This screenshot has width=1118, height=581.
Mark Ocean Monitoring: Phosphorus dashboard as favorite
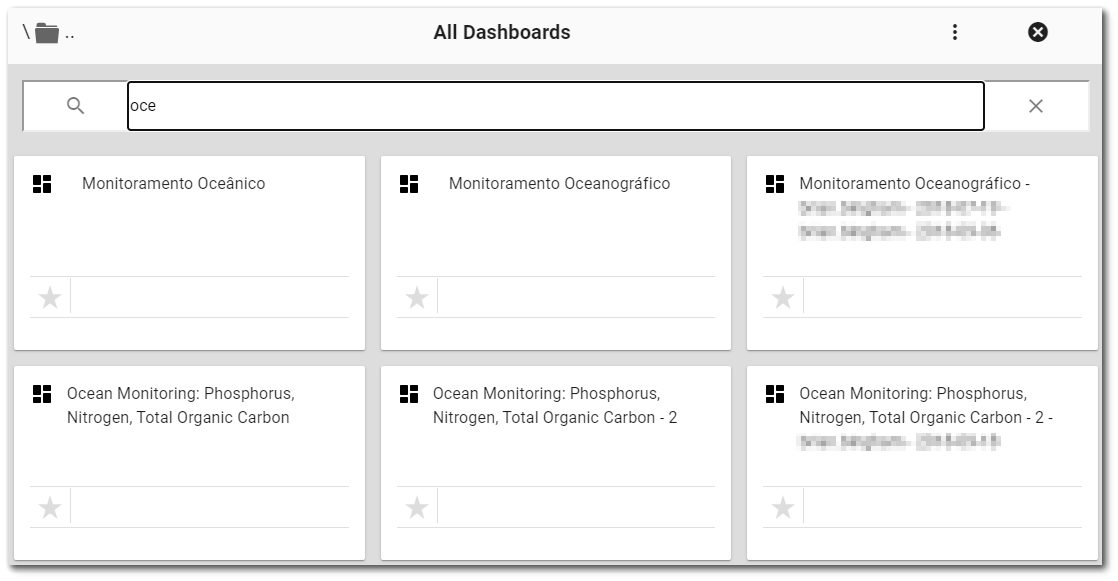coord(49,506)
